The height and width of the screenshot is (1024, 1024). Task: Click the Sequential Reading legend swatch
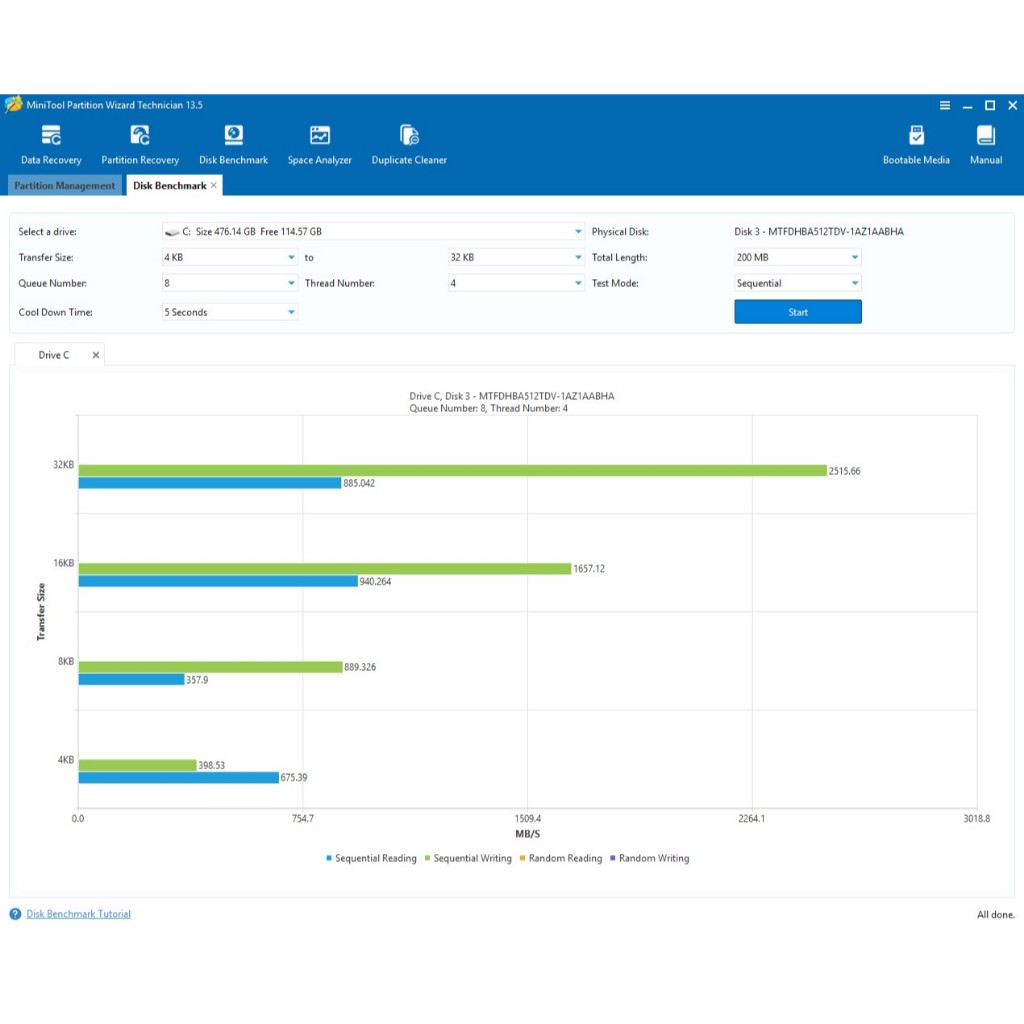[329, 859]
